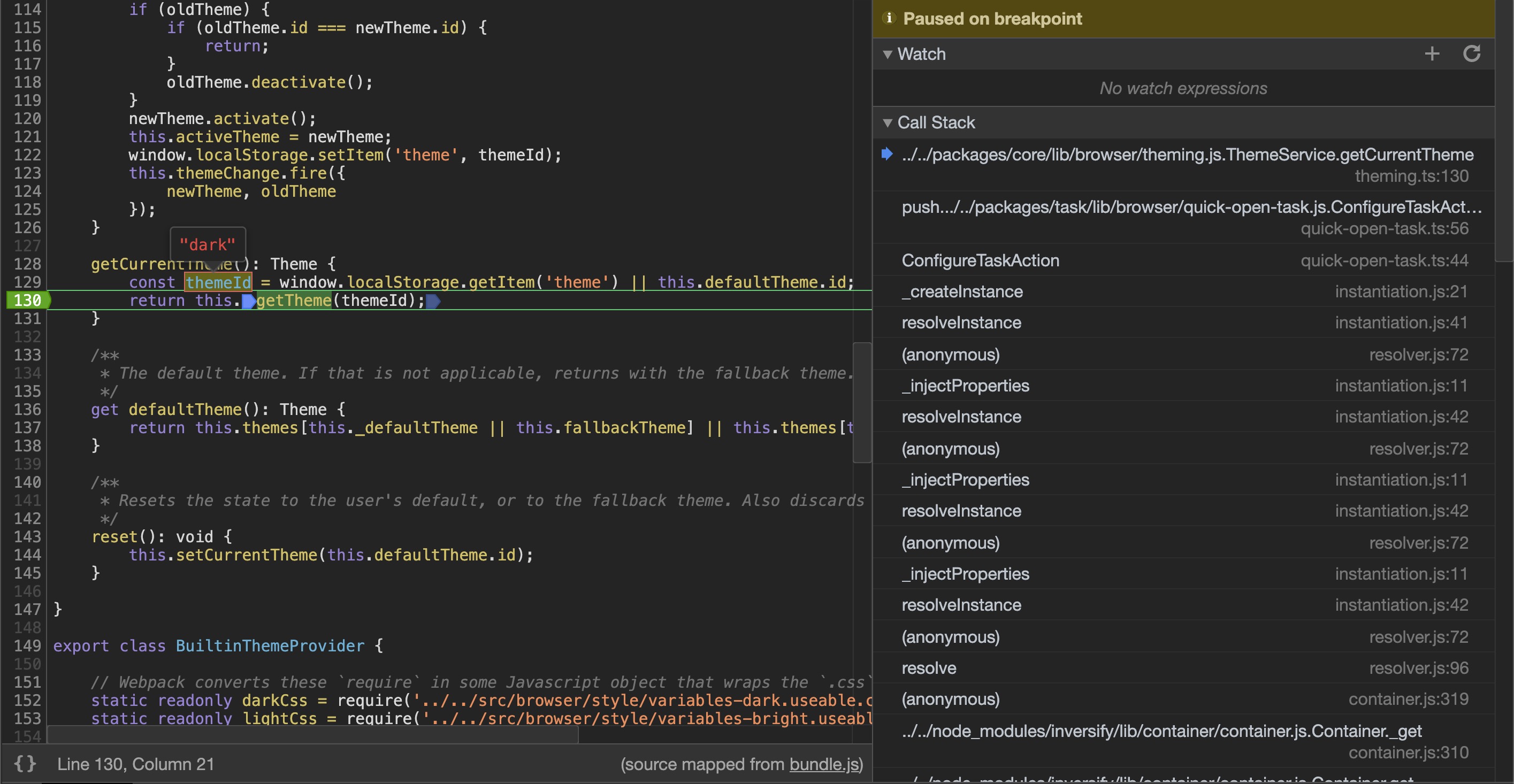Add a new watch expression
The width and height of the screenshot is (1514, 784).
[x=1432, y=53]
